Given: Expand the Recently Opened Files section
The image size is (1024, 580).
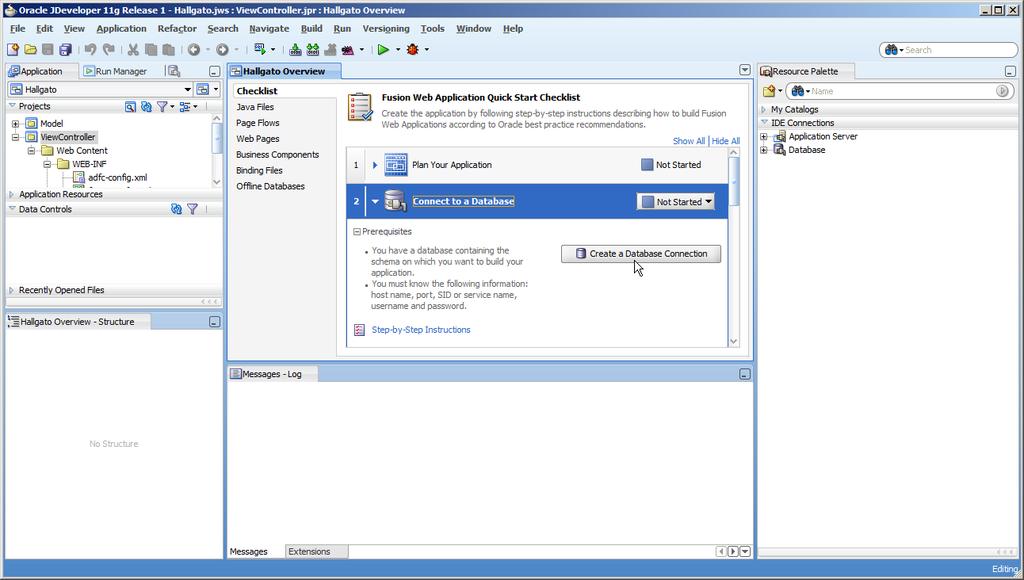Looking at the screenshot, I should click(11, 290).
